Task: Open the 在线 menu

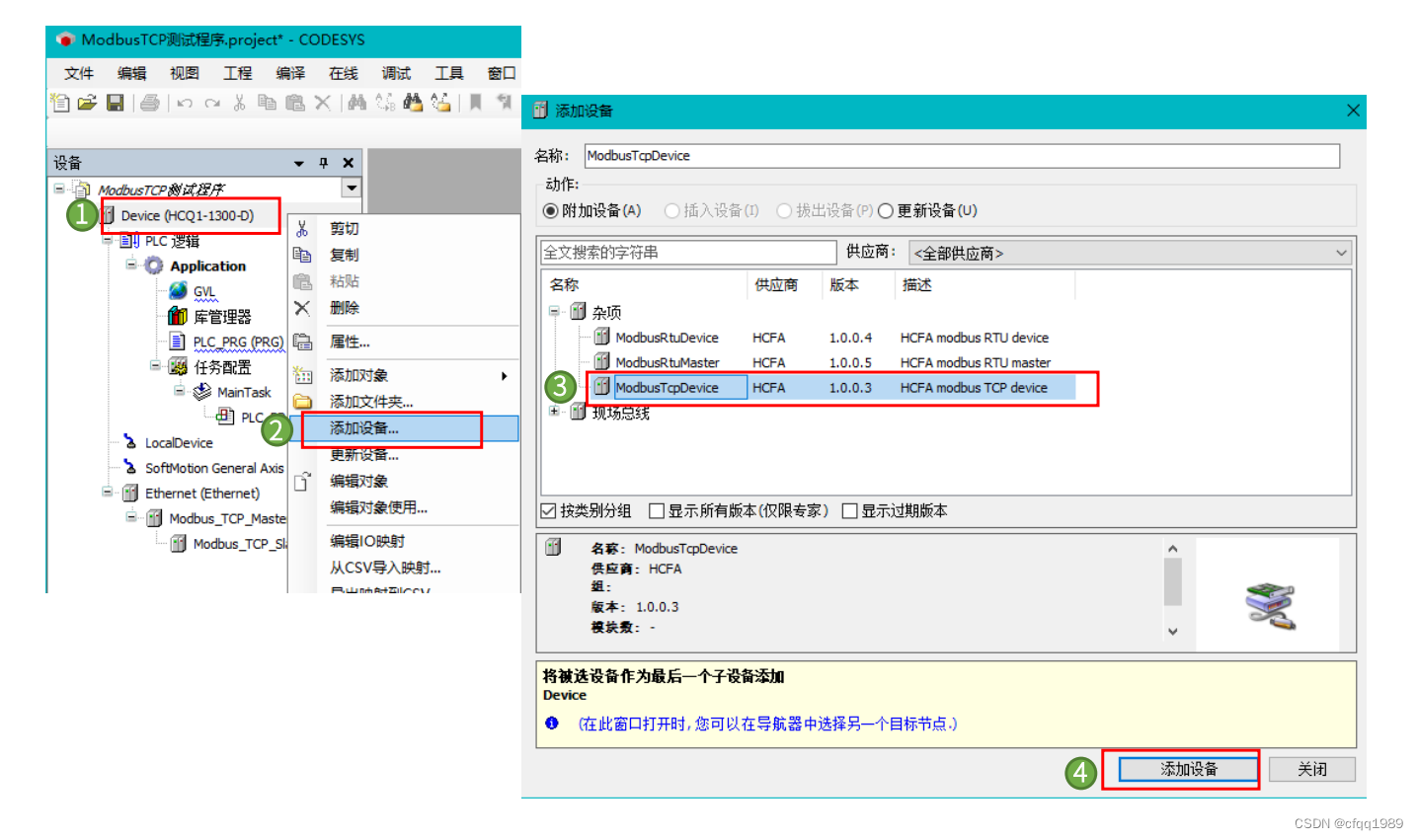Action: pos(344,73)
